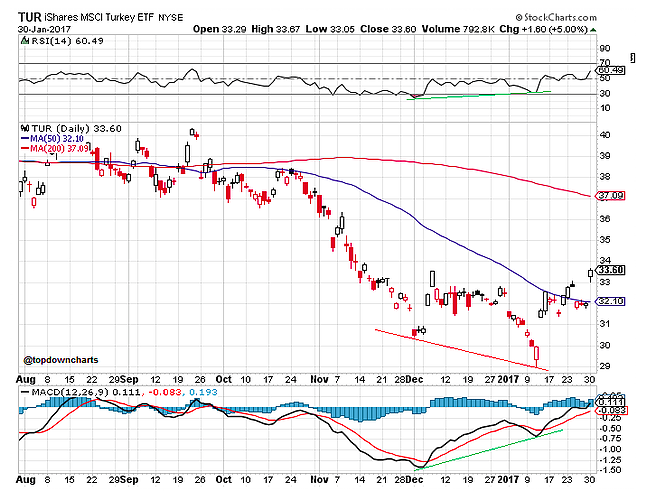The height and width of the screenshot is (498, 652).
Task: Select the Close 33.60 header value
Action: tap(388, 29)
